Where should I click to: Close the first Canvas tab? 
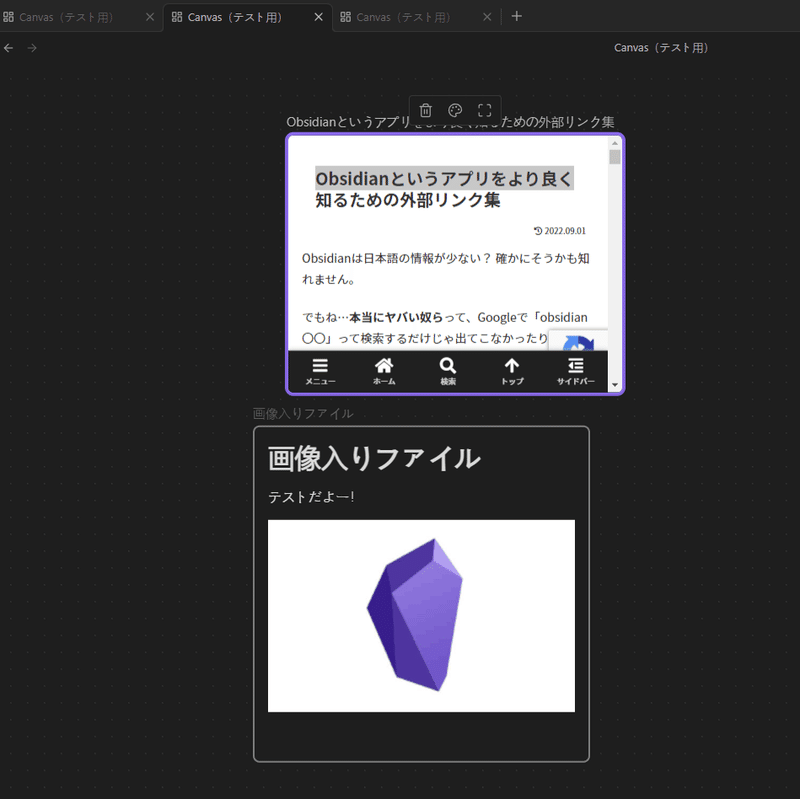point(150,17)
